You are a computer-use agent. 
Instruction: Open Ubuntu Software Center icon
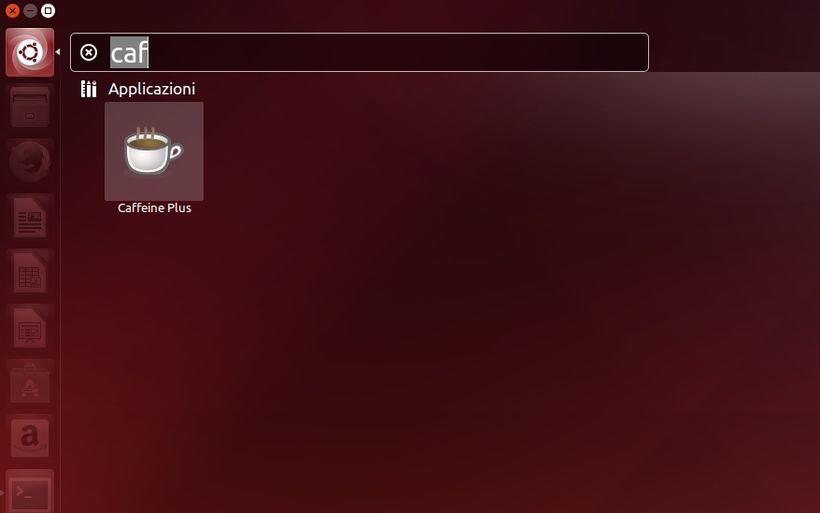pos(30,383)
